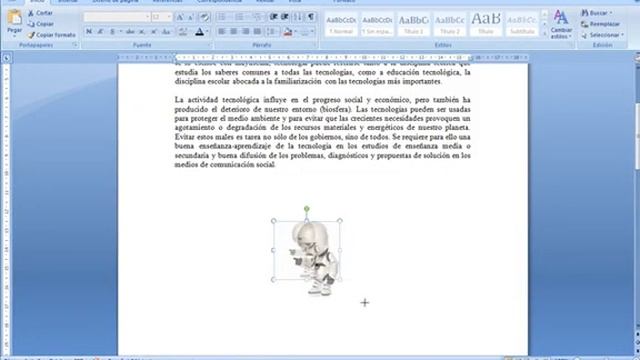Image resolution: width=640 pixels, height=360 pixels.
Task: Click the bottom-left image sizing handle
Action: 273,280
